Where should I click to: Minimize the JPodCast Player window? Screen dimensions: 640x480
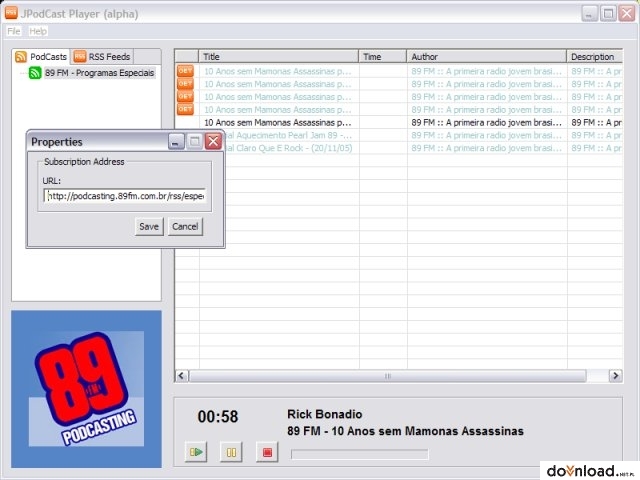click(589, 14)
